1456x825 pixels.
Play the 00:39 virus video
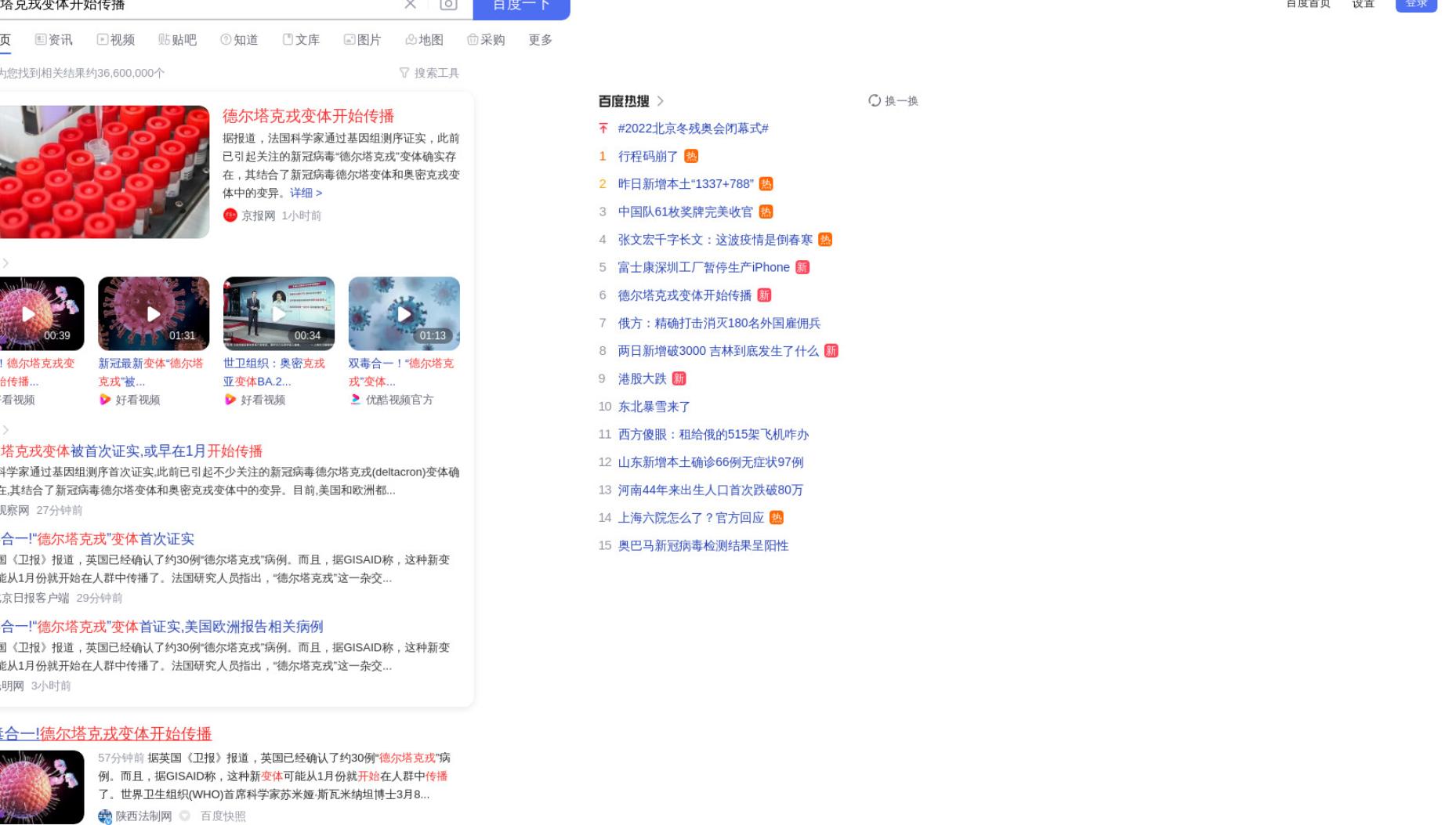coord(42,313)
